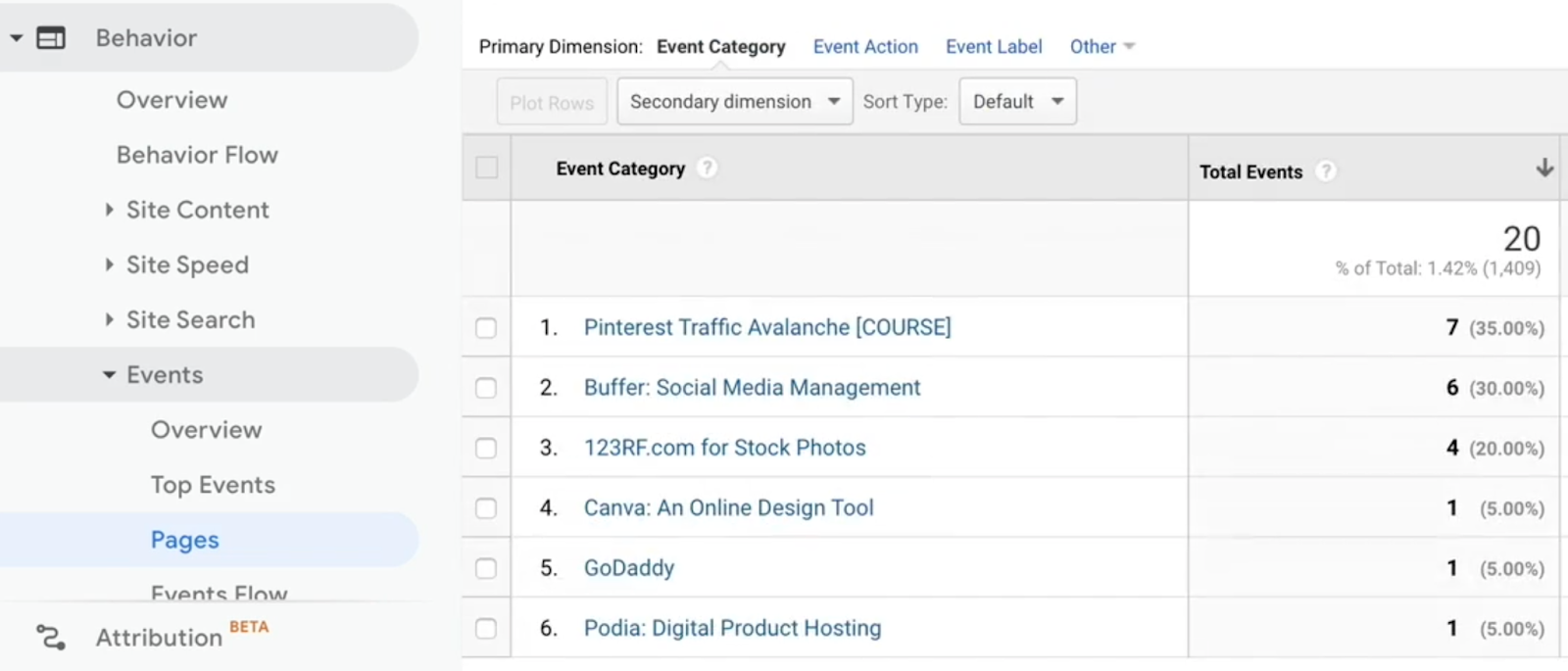Collapse the Events submenu
Image resolution: width=1568 pixels, height=671 pixels.
point(109,375)
